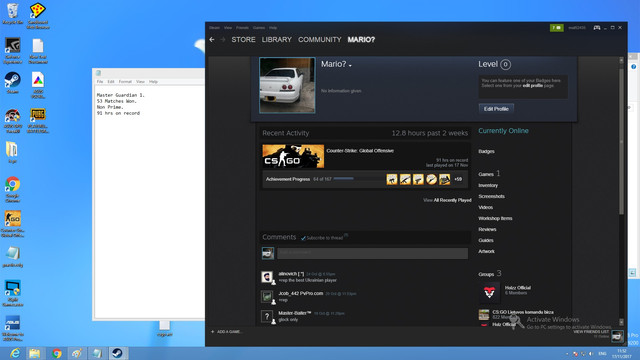Viewport: 640px width, 360px height.
Task: Click the Level 0 badge circle
Action: point(505,64)
